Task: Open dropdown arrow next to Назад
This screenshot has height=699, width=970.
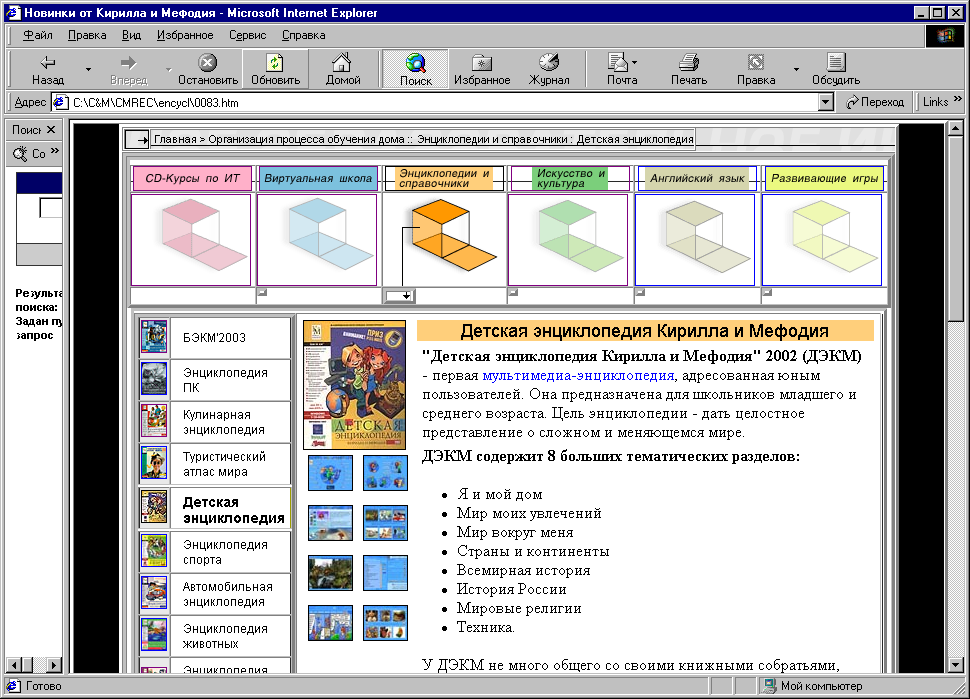Action: click(88, 69)
